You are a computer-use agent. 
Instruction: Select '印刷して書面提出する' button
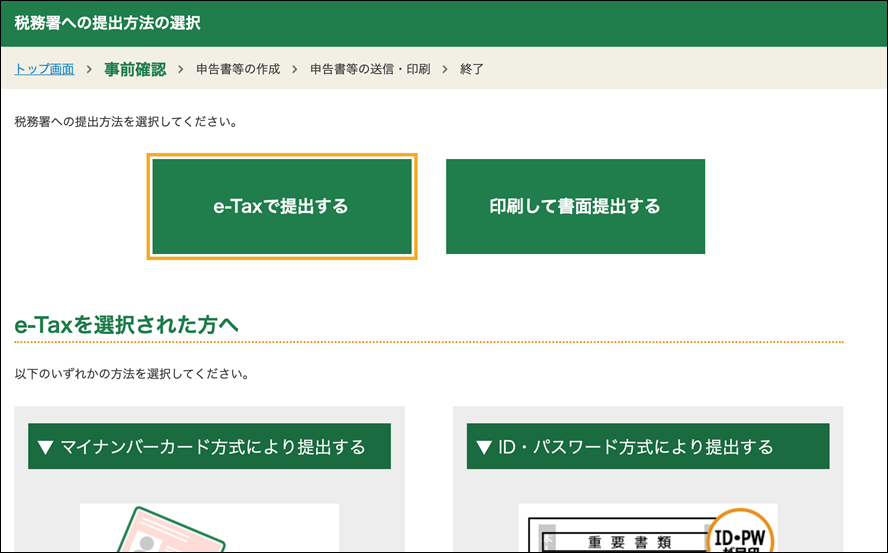(575, 206)
